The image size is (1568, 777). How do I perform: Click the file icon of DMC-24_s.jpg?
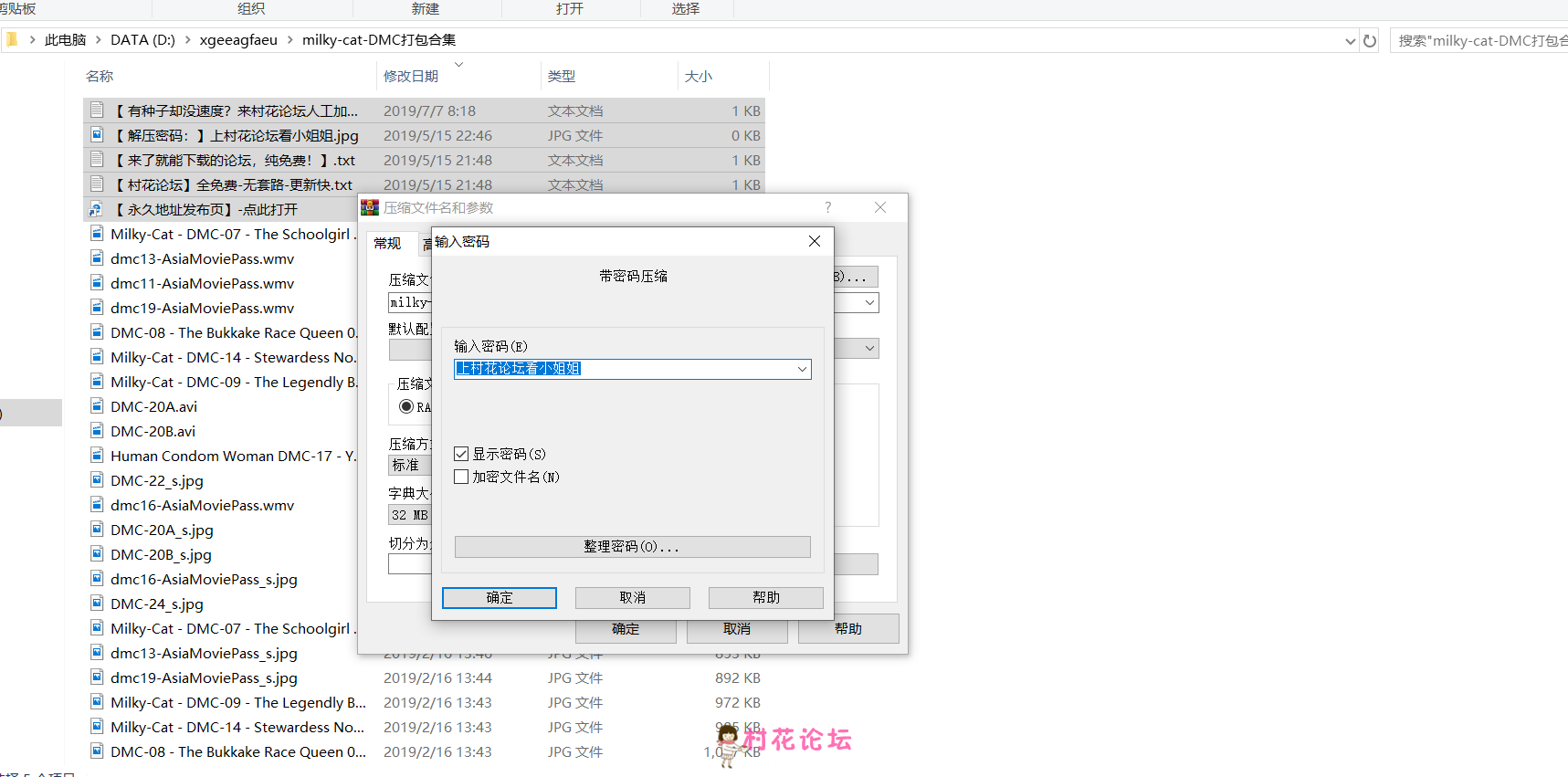[x=97, y=604]
